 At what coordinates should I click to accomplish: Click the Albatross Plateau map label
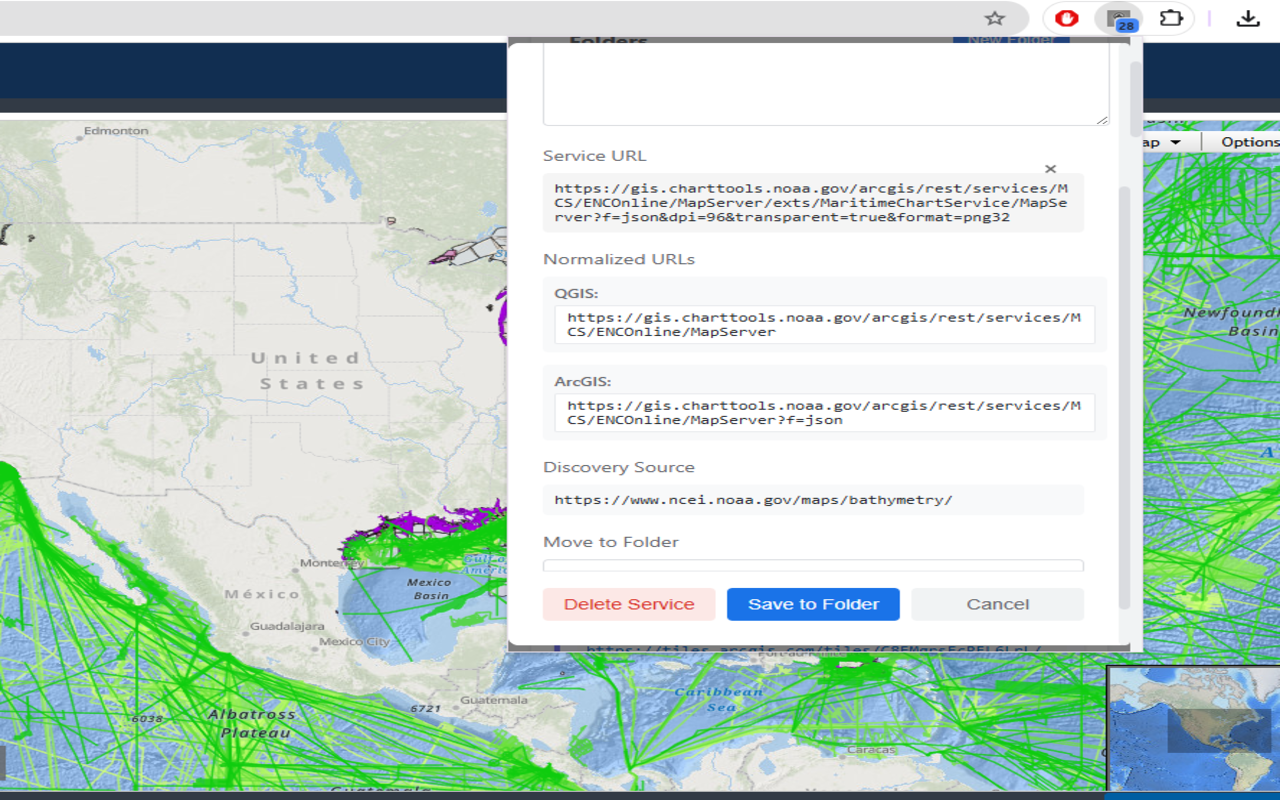click(x=251, y=724)
